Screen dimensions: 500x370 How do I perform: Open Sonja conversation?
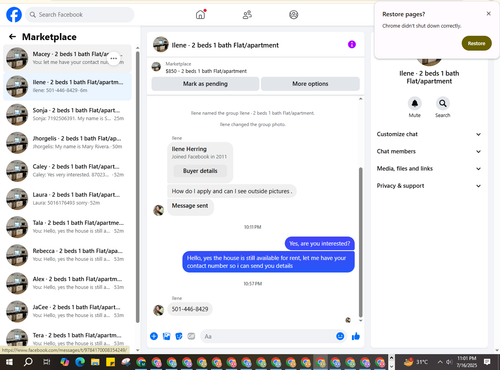click(67, 114)
